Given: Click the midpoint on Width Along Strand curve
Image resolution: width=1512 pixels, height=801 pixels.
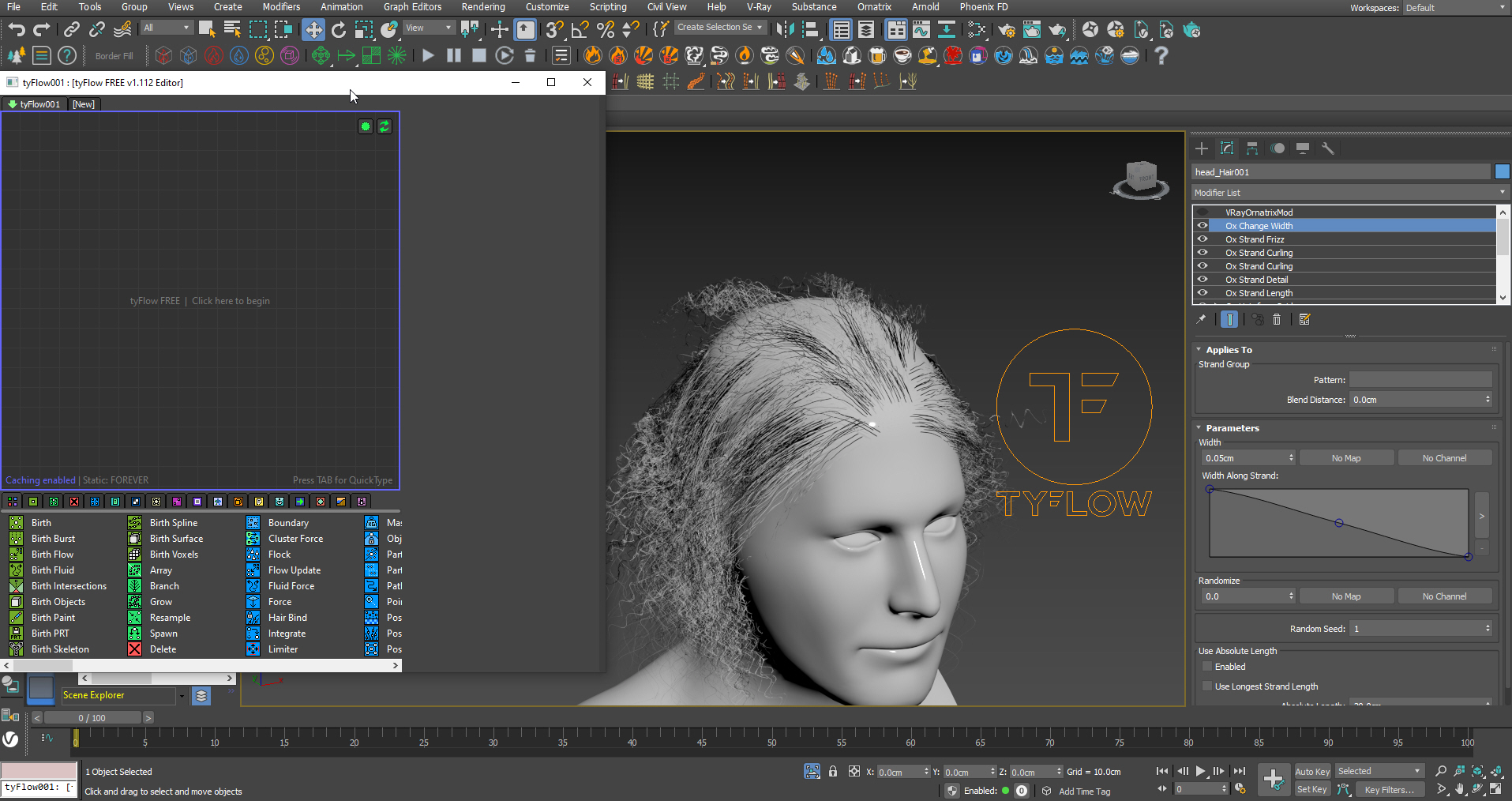Looking at the screenshot, I should pyautogui.click(x=1339, y=523).
